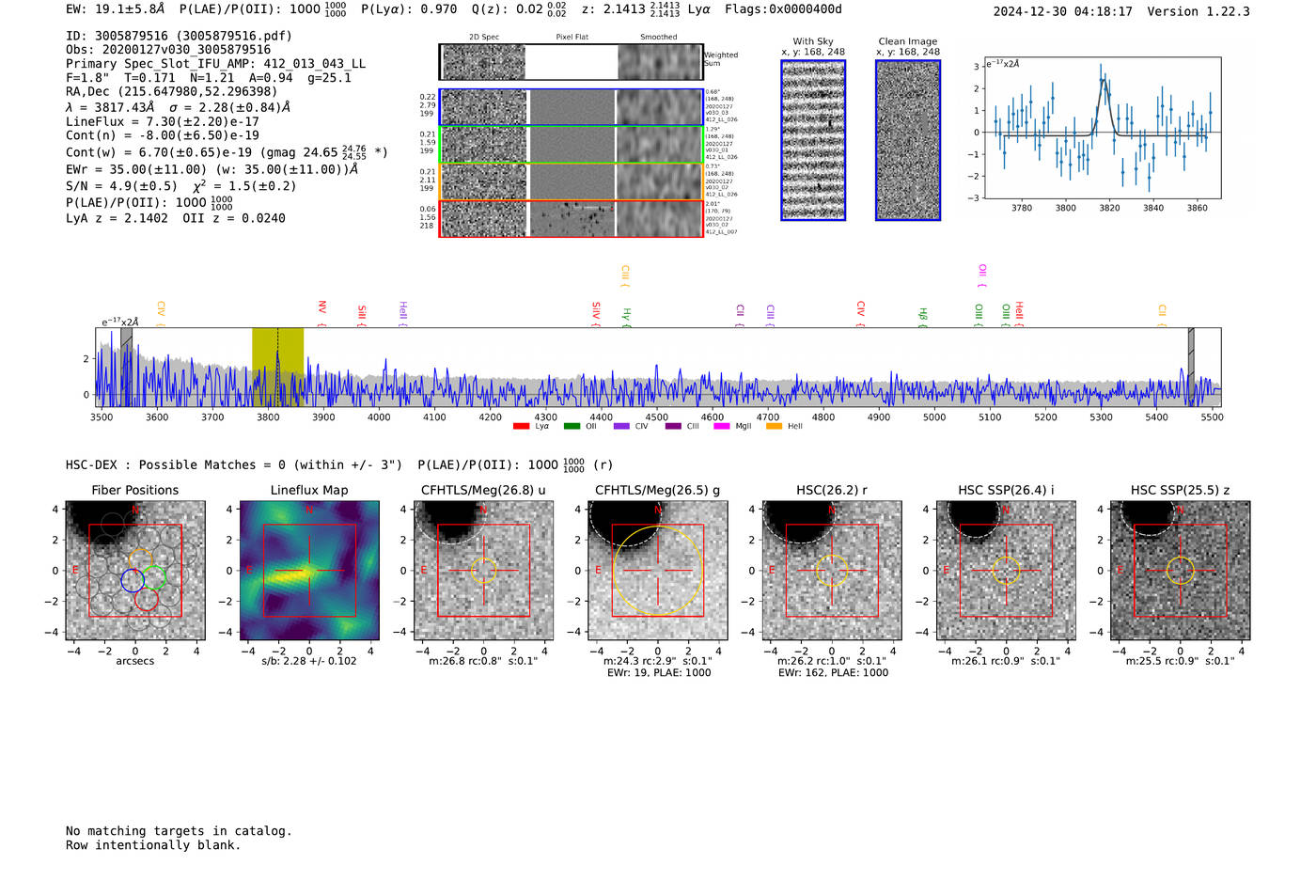1316x896 pixels.
Task: Click the yellow highlighted region in spectrum
Action: click(x=277, y=367)
